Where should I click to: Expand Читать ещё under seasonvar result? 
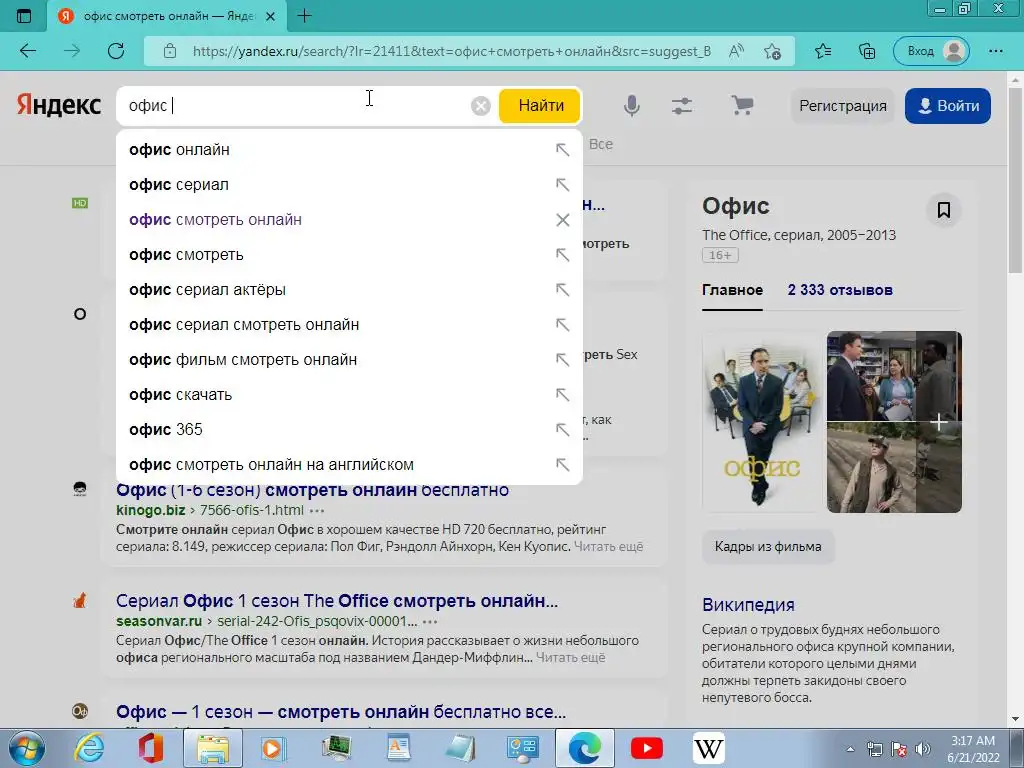pyautogui.click(x=570, y=658)
